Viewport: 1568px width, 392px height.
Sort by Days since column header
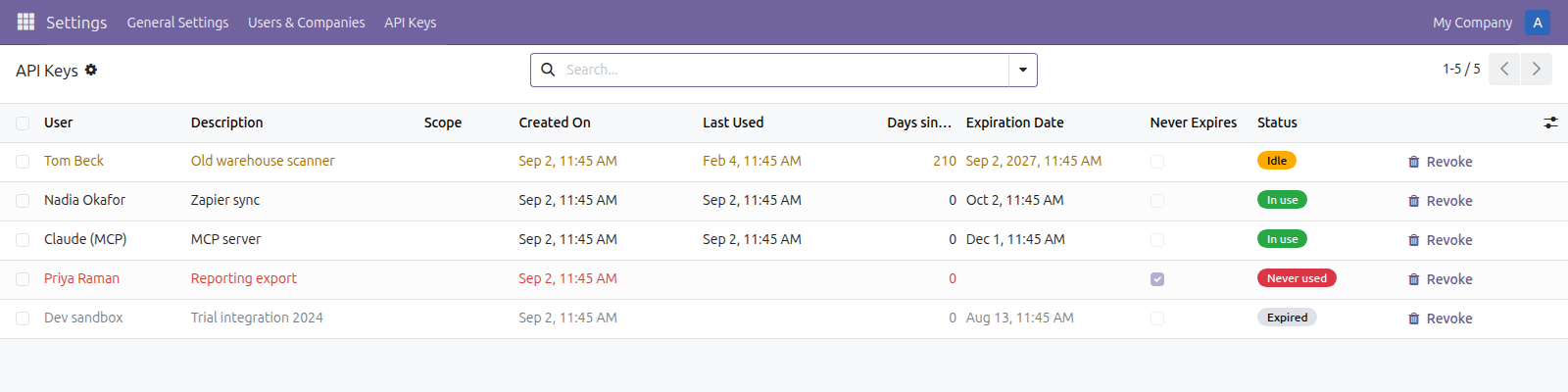point(919,122)
